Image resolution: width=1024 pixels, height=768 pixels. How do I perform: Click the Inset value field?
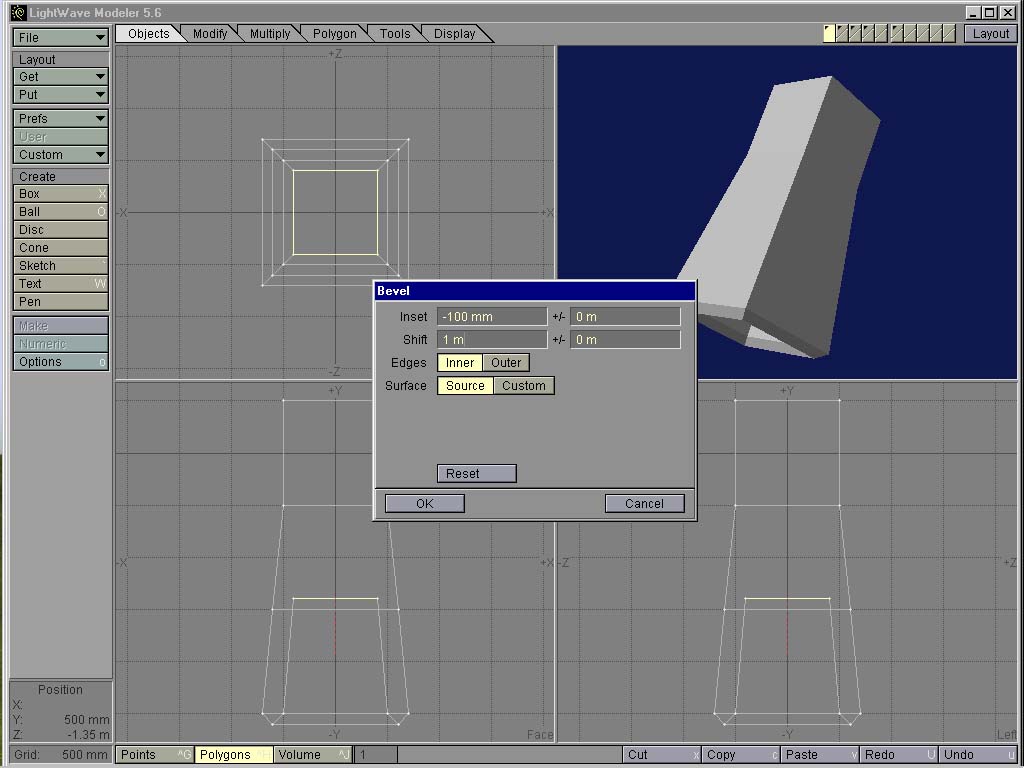click(492, 317)
